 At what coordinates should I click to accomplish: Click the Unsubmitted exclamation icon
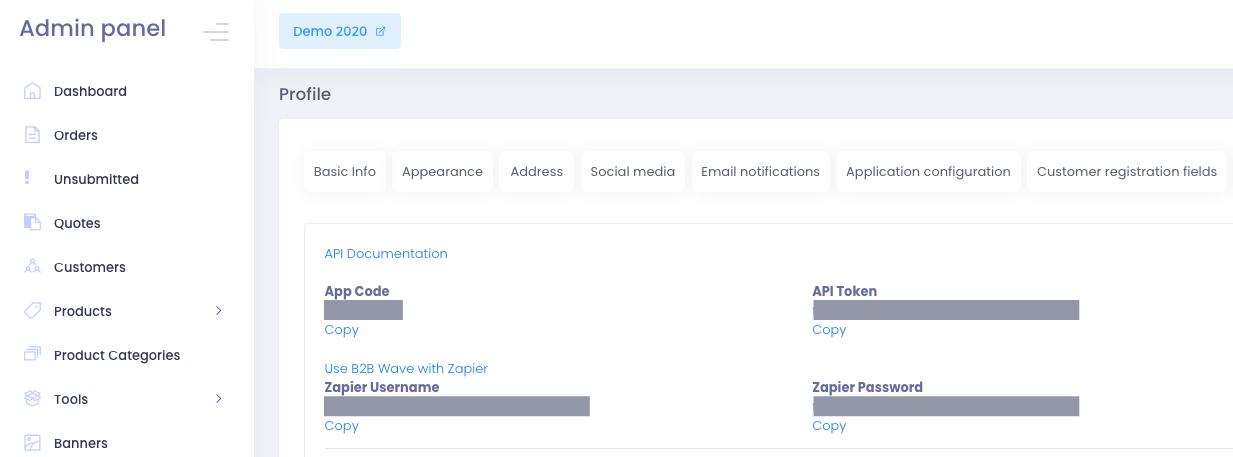click(28, 179)
